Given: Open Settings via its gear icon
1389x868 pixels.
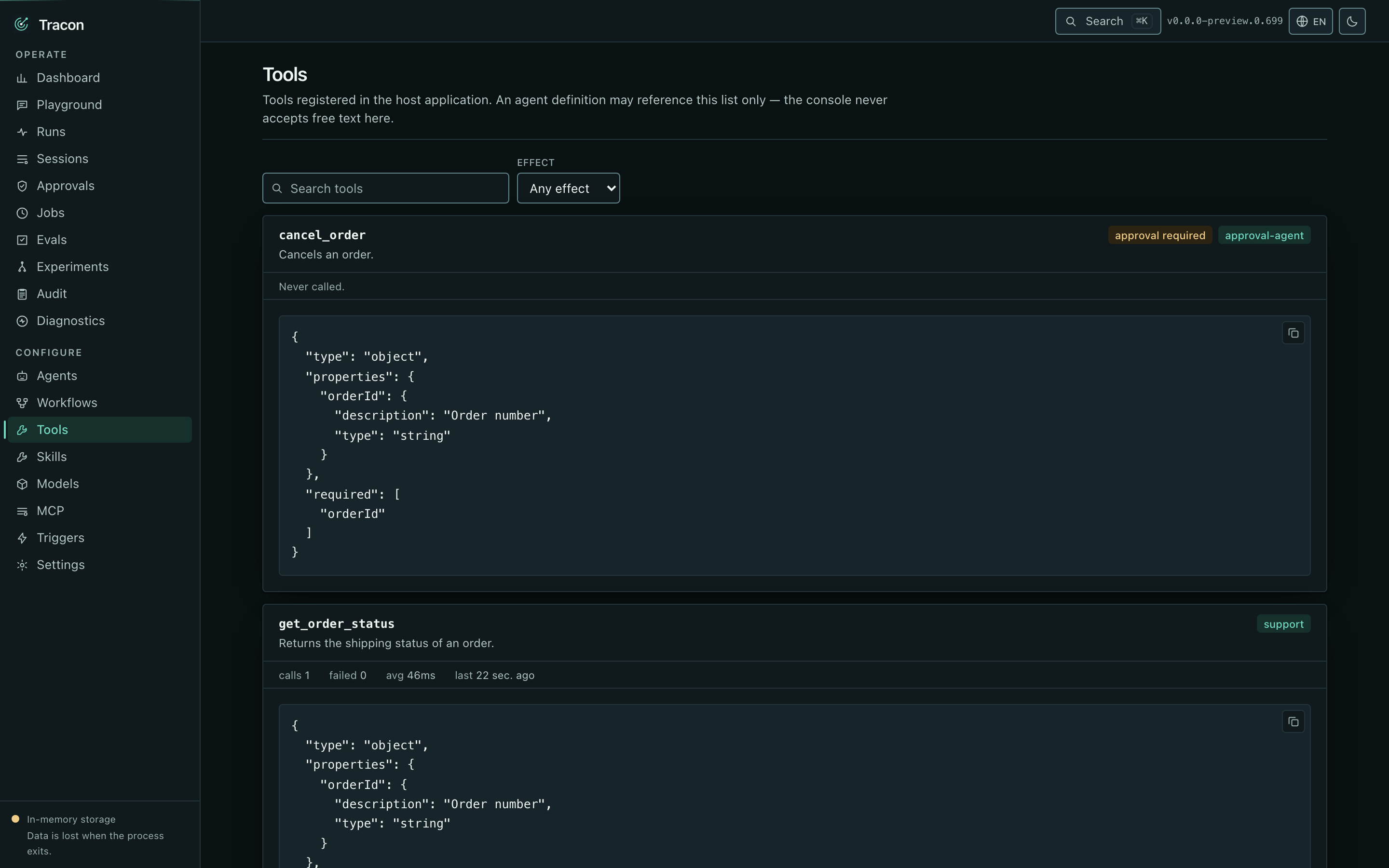Looking at the screenshot, I should 22,565.
